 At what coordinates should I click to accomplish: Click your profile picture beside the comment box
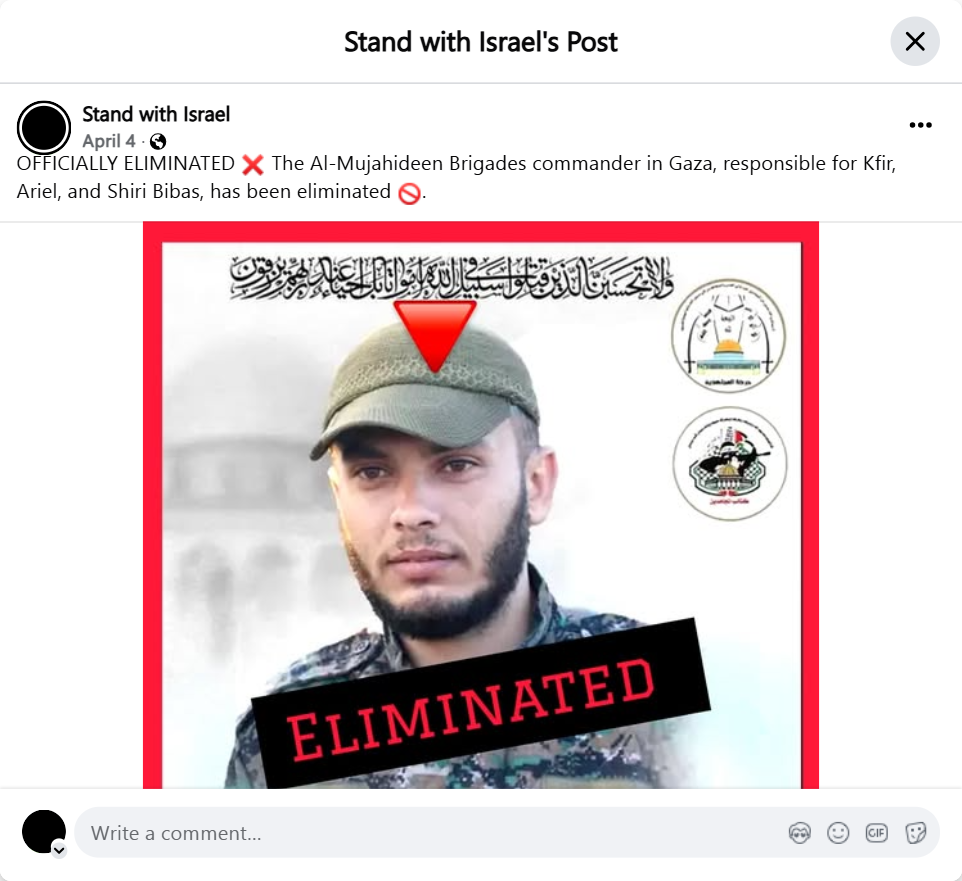[44, 831]
